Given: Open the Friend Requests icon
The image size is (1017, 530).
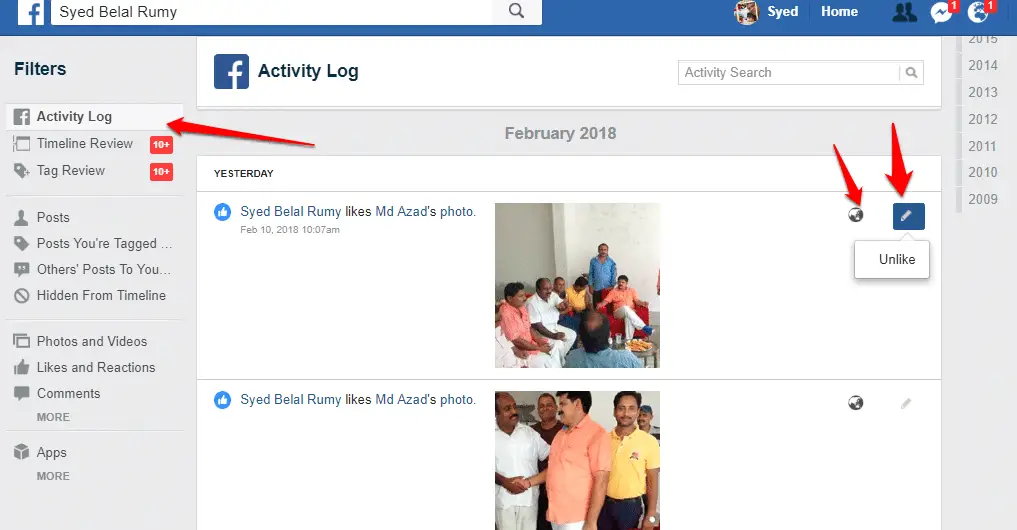Looking at the screenshot, I should click(x=905, y=12).
